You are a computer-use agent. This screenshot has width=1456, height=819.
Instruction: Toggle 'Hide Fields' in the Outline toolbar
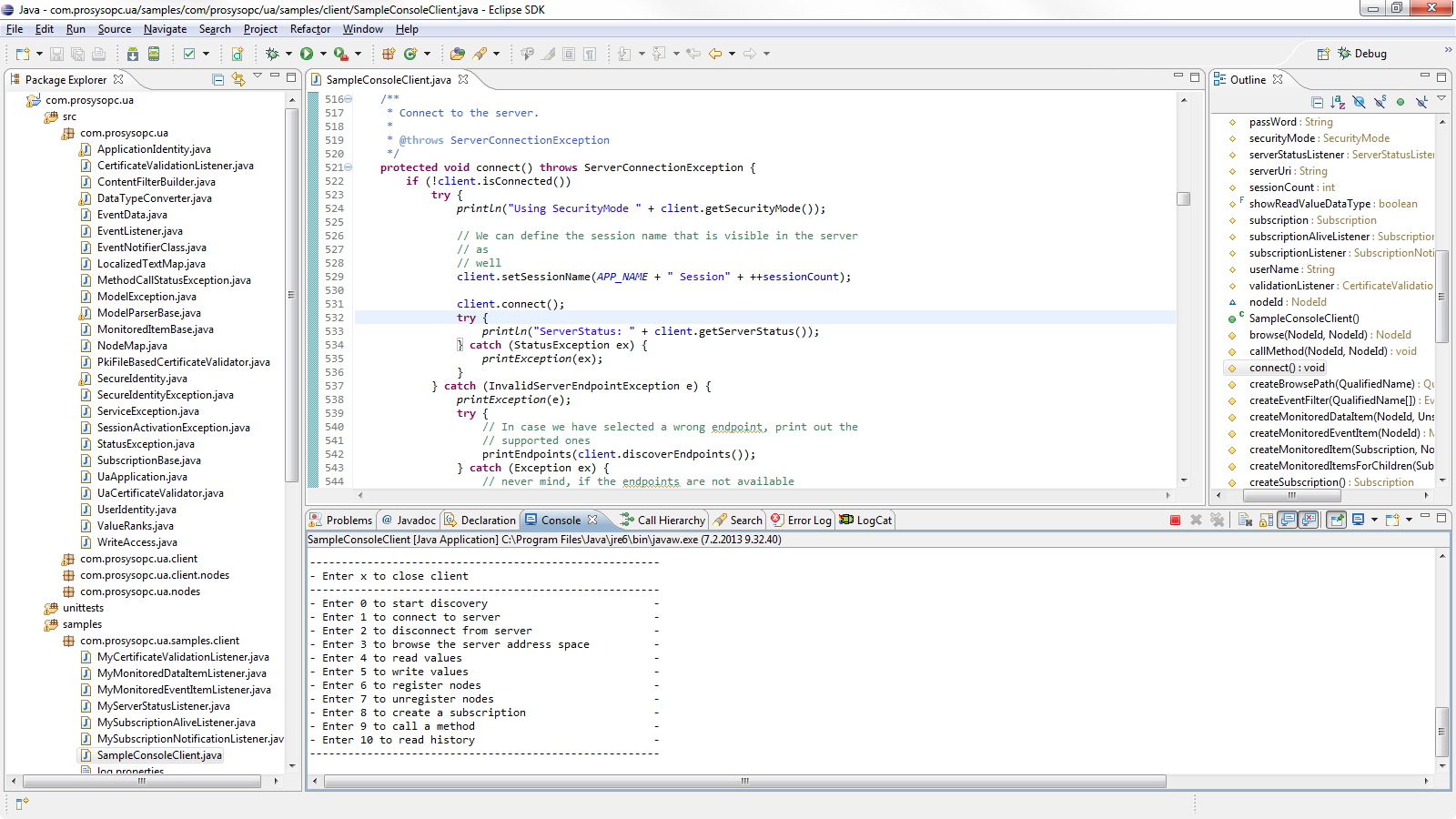(x=1360, y=102)
